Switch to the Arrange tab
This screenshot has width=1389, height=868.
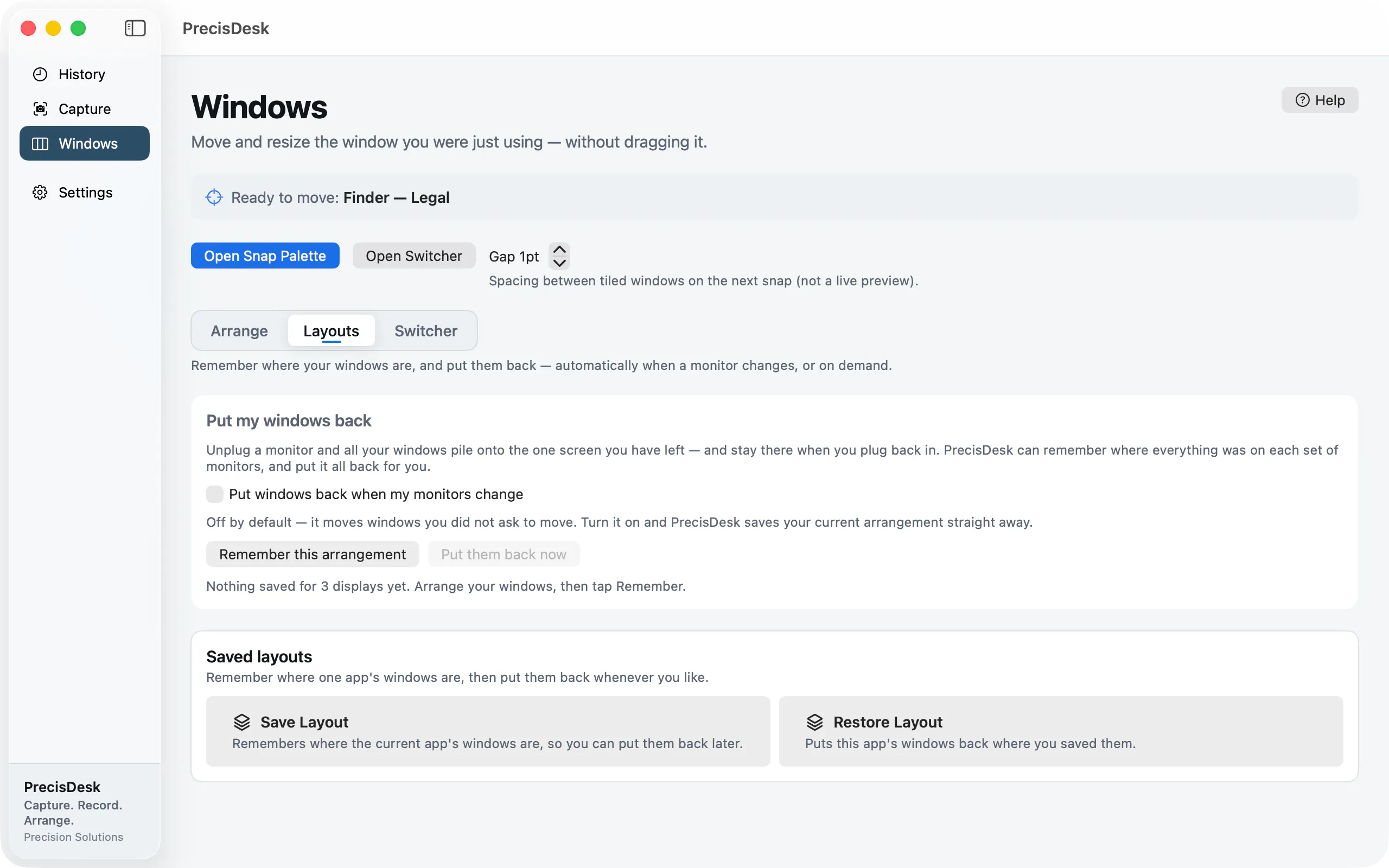[x=239, y=331]
